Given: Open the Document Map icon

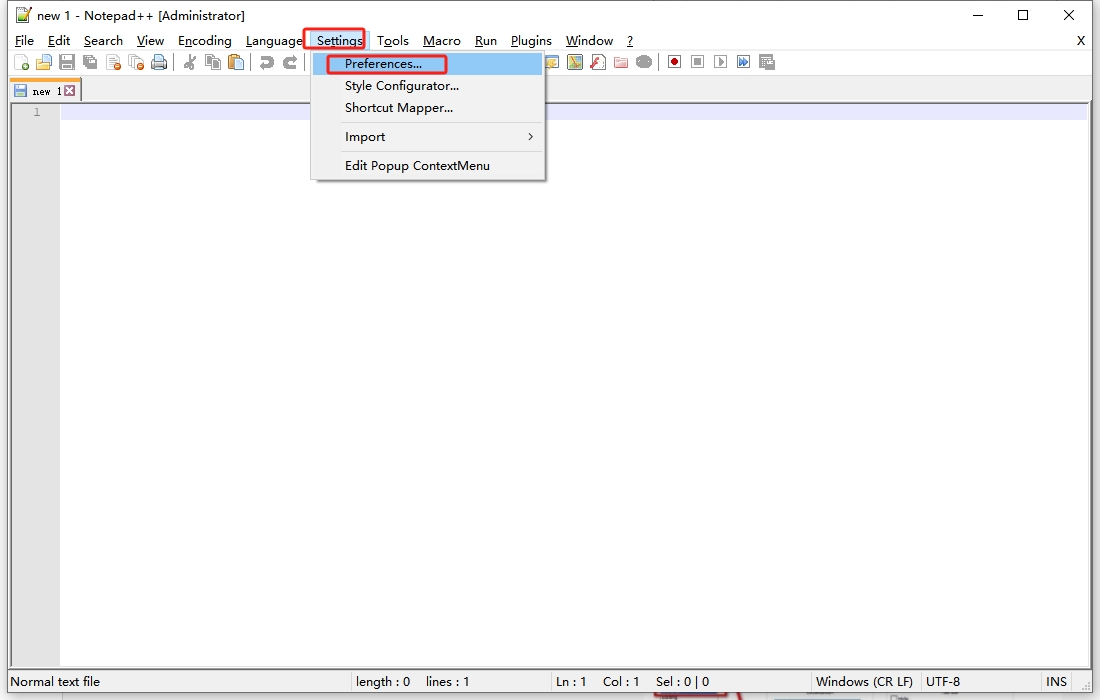Looking at the screenshot, I should pyautogui.click(x=575, y=62).
